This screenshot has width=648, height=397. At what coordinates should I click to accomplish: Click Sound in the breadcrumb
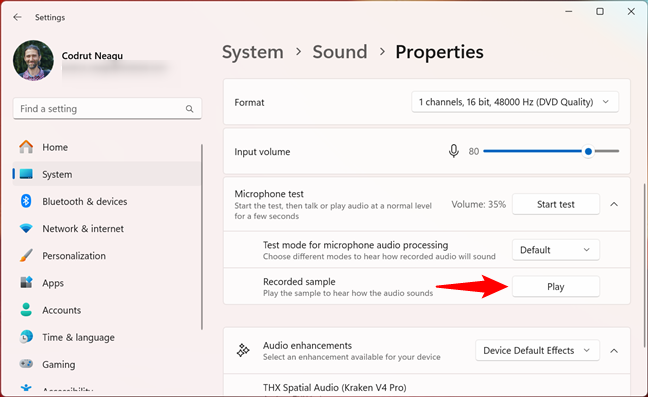[340, 52]
